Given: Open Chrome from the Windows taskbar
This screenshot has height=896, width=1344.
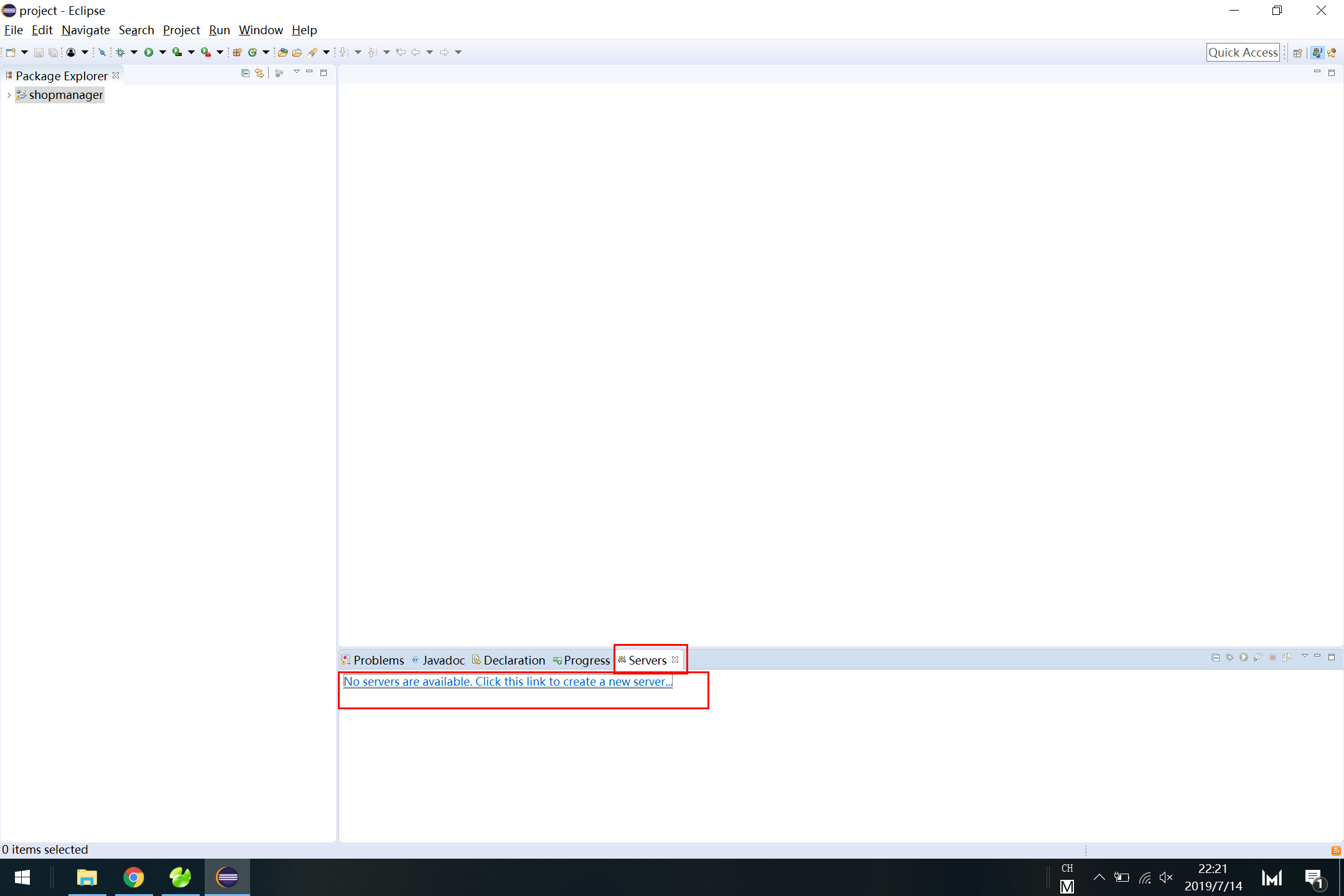Looking at the screenshot, I should [134, 877].
